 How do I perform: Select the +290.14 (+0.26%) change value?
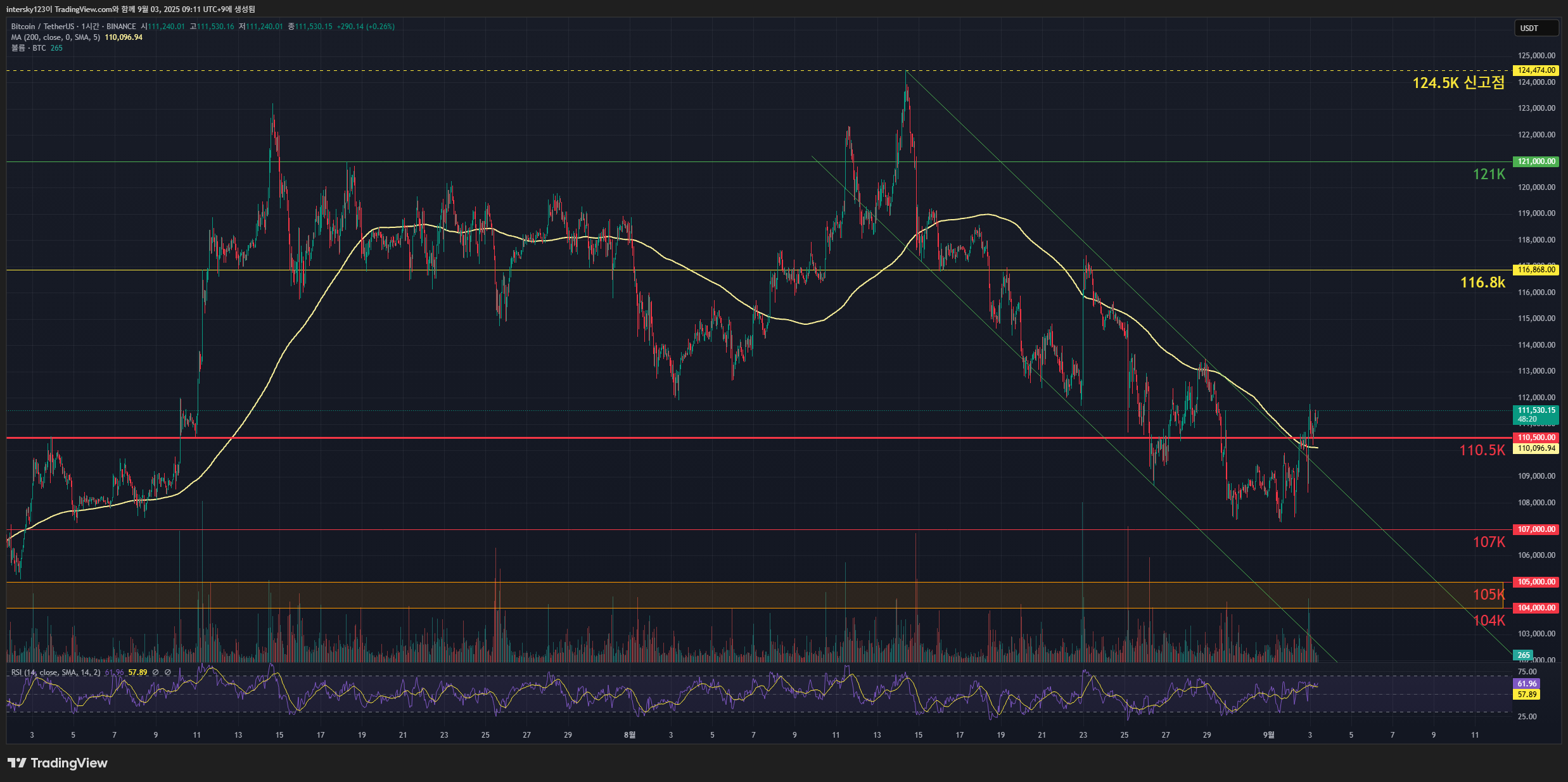point(366,27)
